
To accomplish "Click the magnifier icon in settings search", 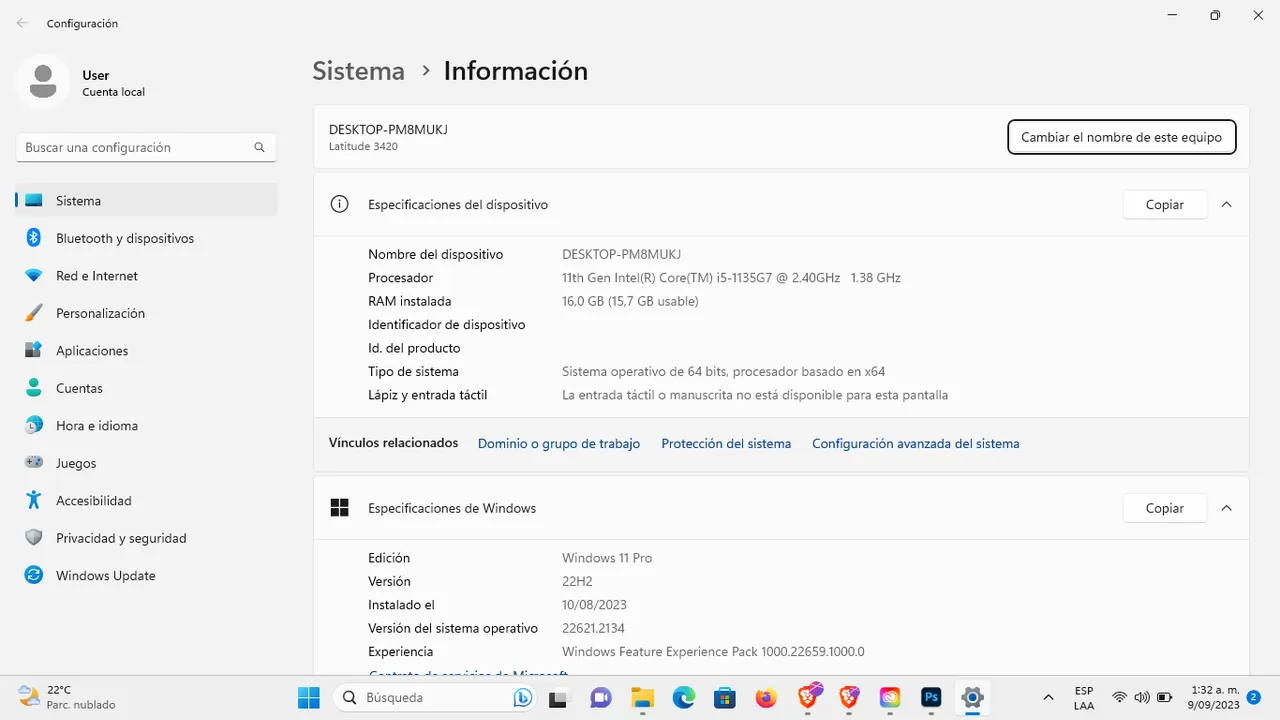I will click(259, 147).
